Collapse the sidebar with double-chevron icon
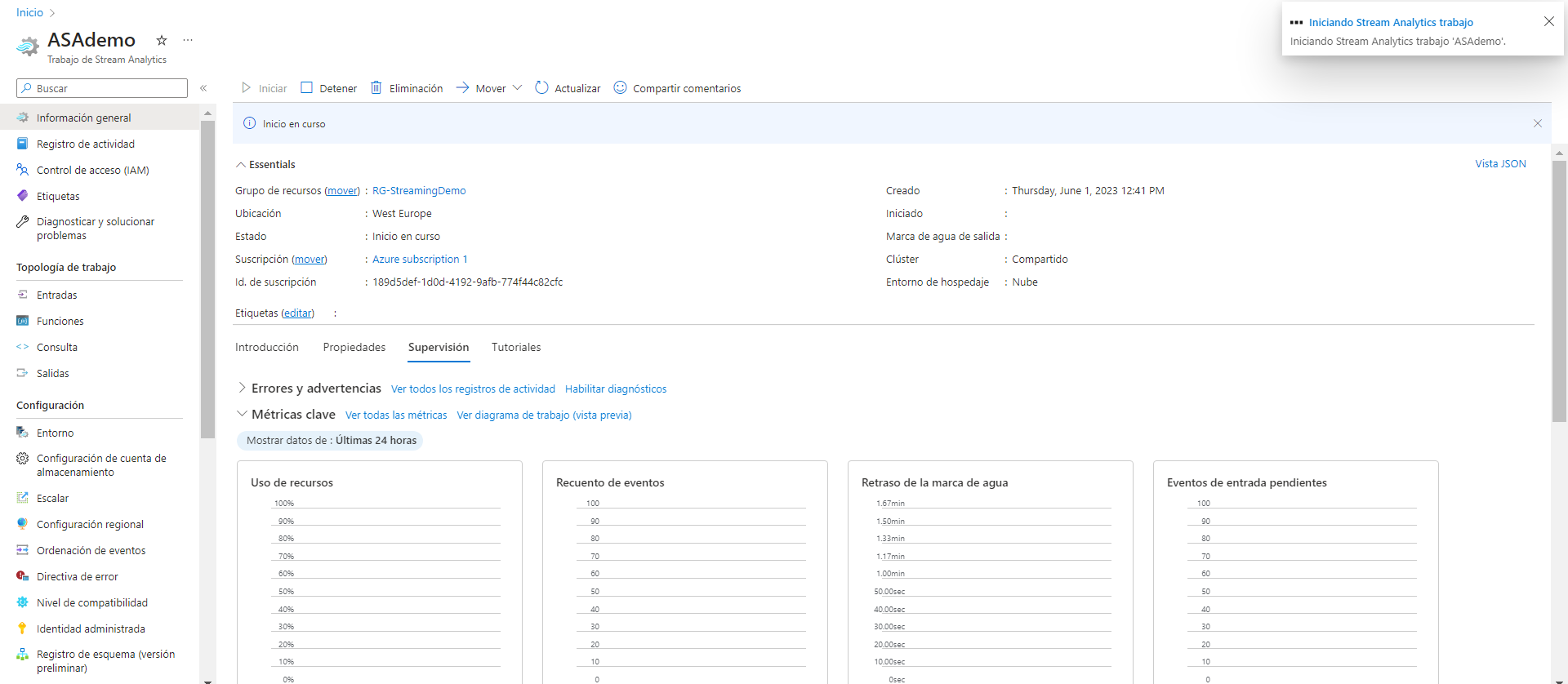This screenshot has height=684, width=1568. click(x=203, y=88)
